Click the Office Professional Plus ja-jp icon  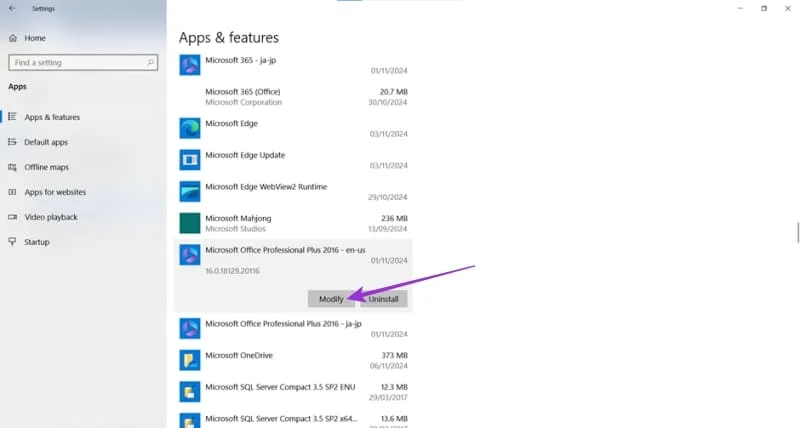(190, 329)
